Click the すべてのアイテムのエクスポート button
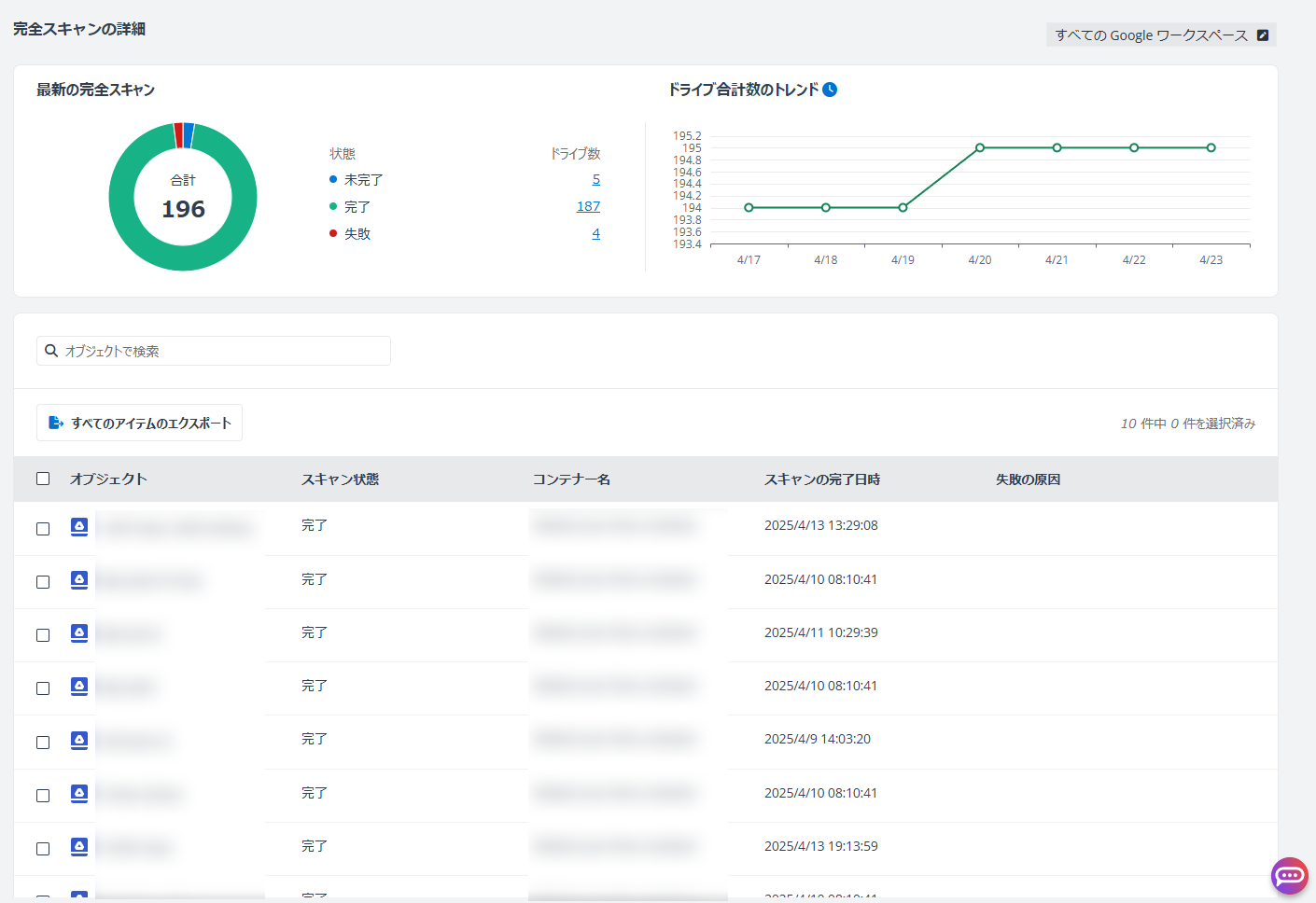1316x903 pixels. 139,423
